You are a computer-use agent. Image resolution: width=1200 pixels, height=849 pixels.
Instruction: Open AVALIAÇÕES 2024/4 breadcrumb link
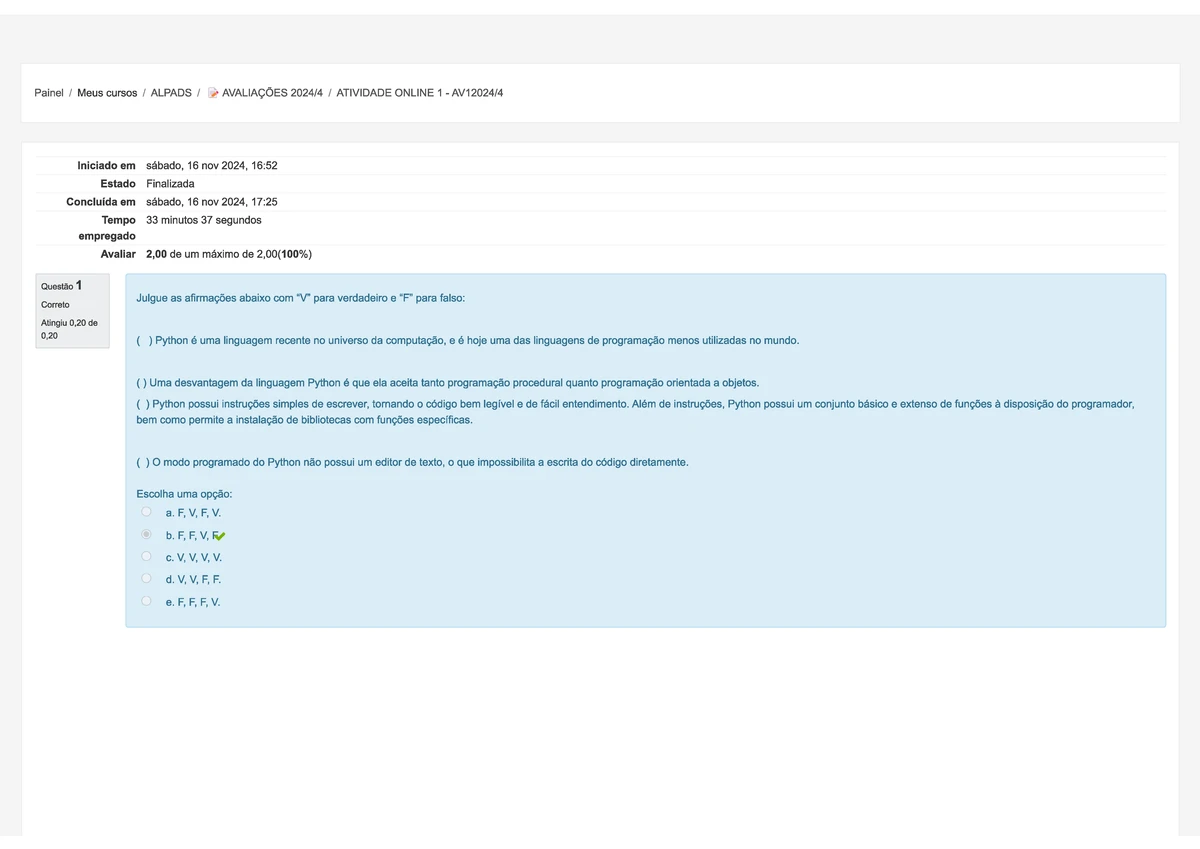[x=272, y=93]
